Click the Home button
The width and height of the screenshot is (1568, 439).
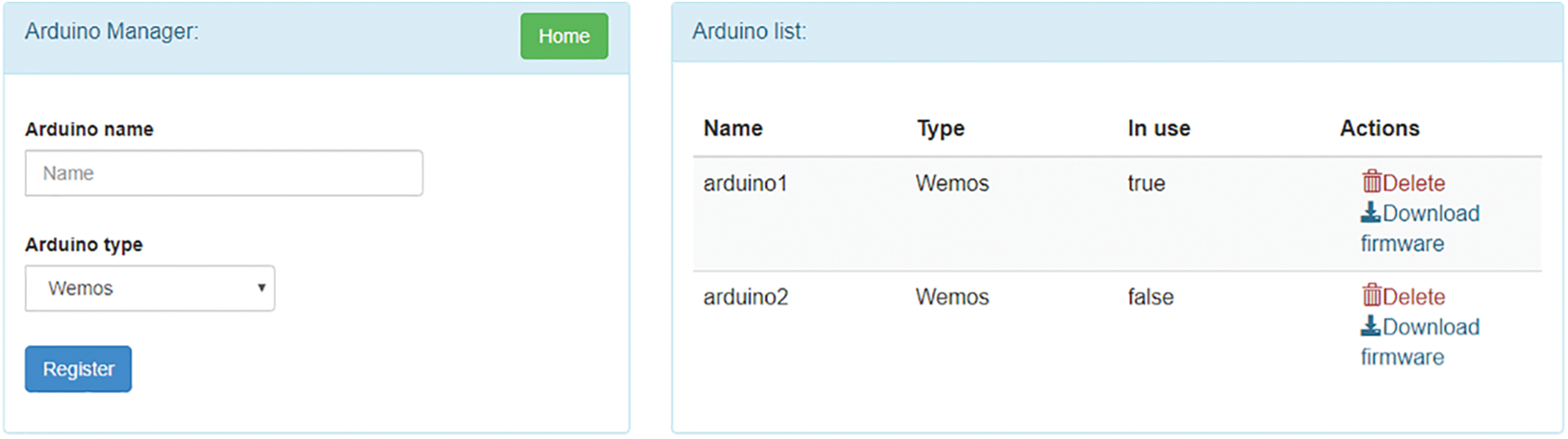point(564,37)
